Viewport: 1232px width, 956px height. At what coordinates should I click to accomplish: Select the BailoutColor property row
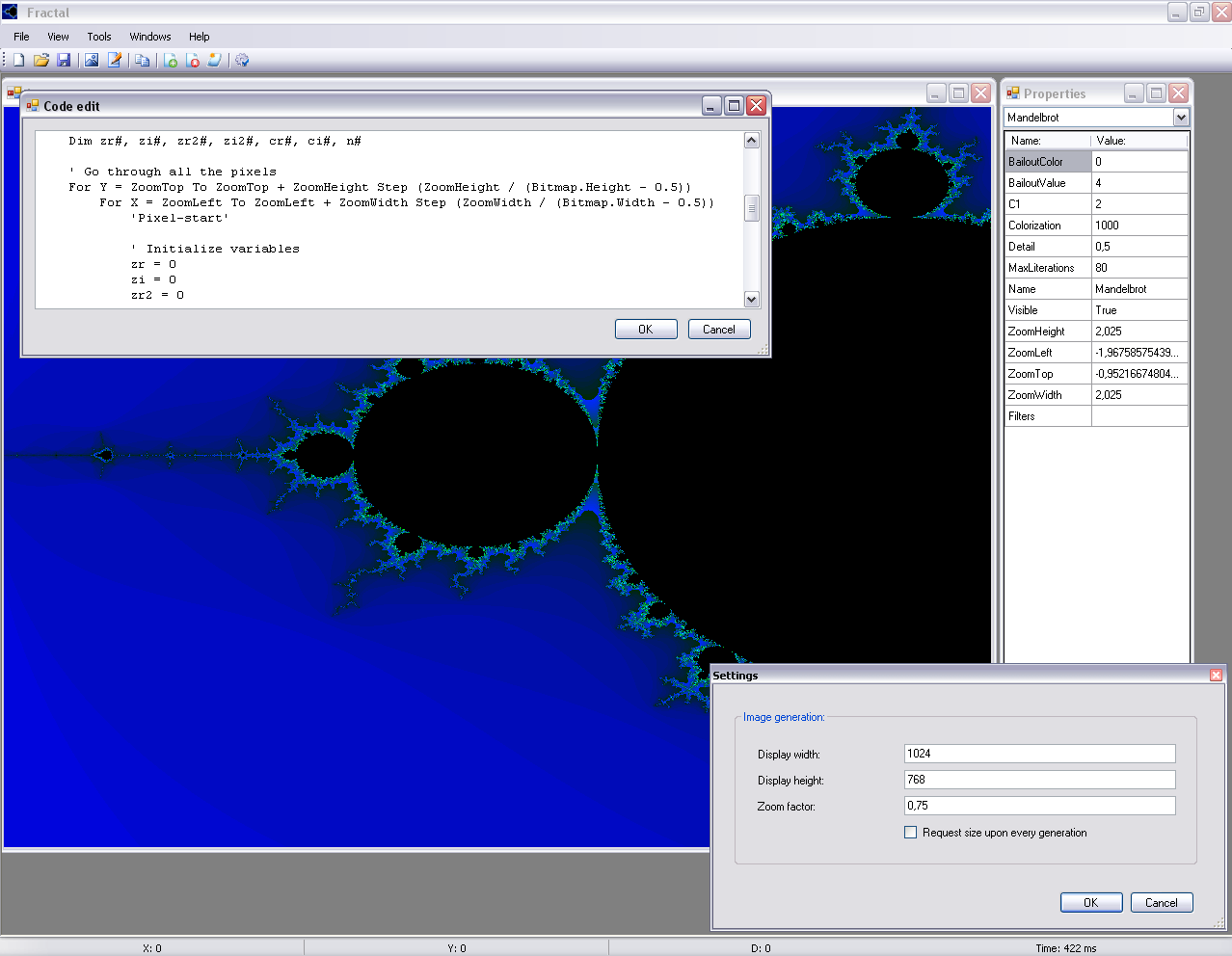(1096, 162)
